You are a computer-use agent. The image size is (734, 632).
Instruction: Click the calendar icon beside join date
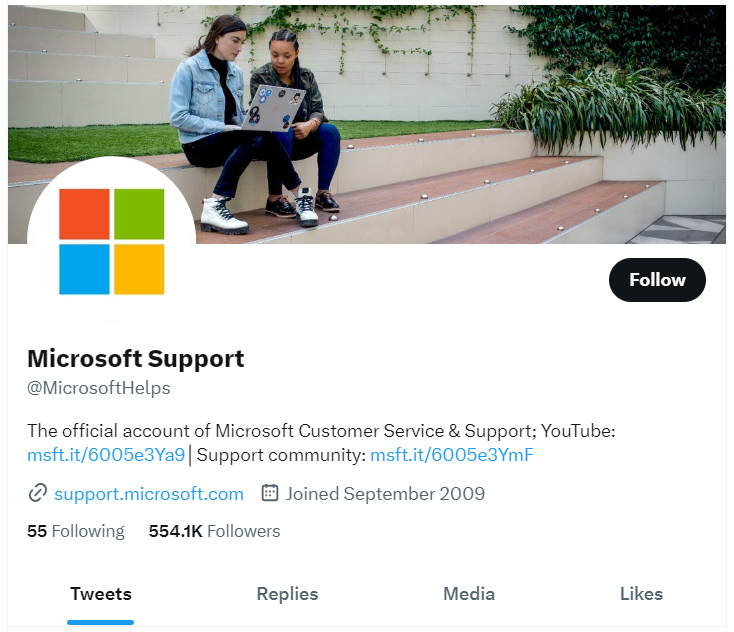(270, 493)
